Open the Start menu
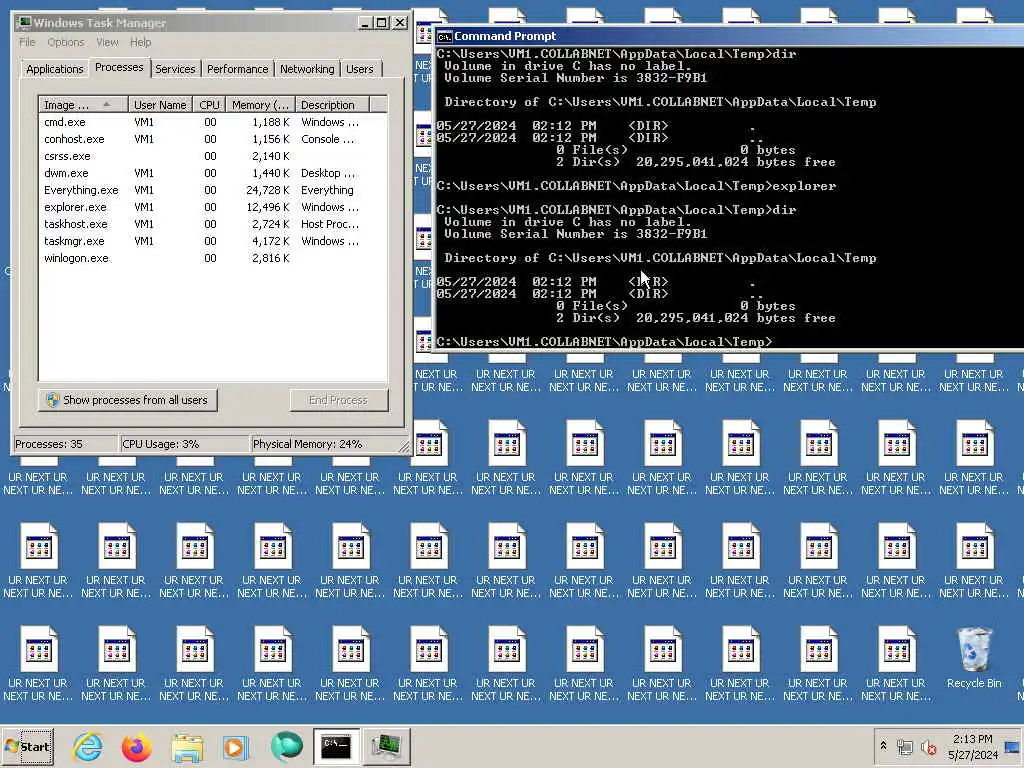Image resolution: width=1024 pixels, height=768 pixels. (28, 746)
